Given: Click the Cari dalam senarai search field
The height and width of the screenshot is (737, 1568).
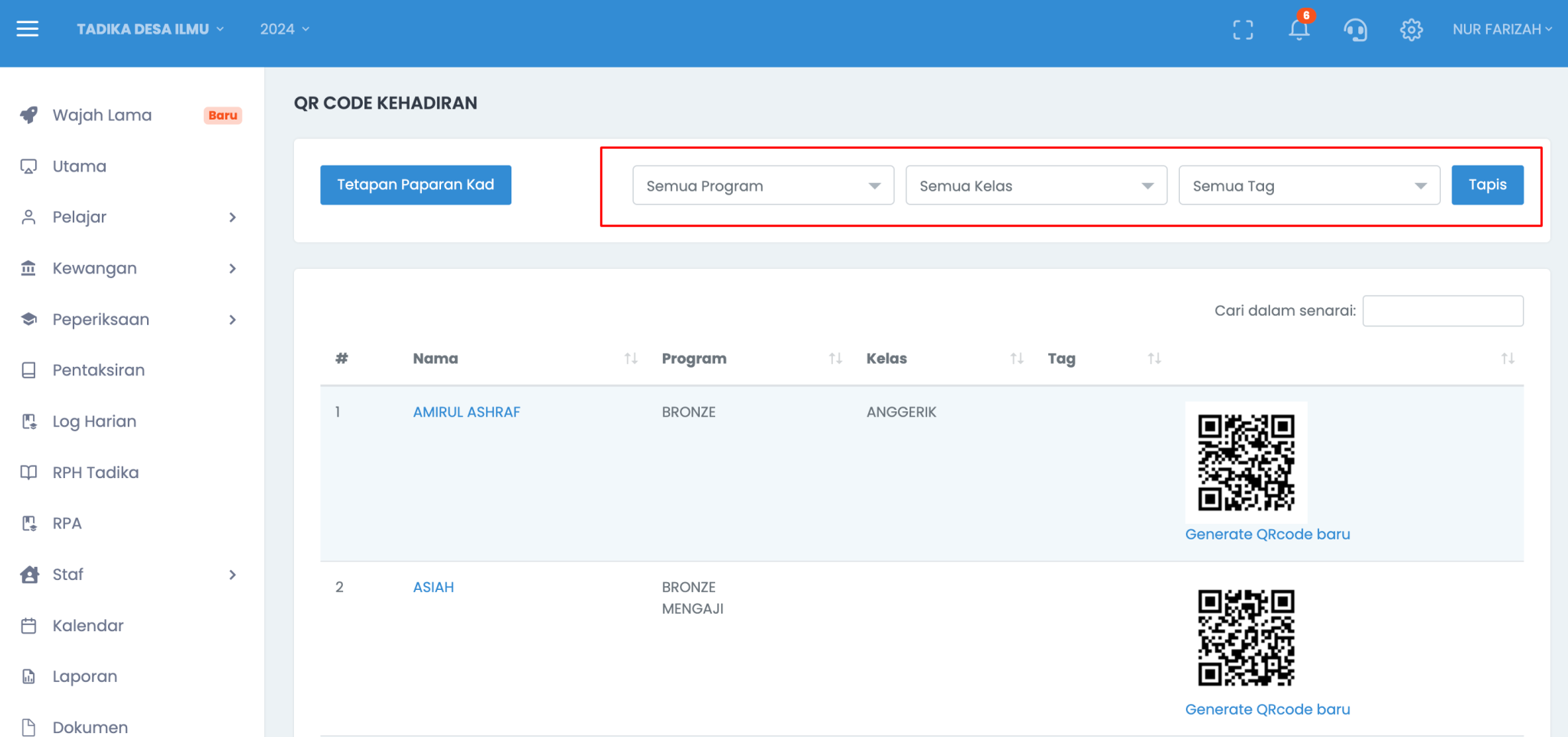Looking at the screenshot, I should click(x=1442, y=311).
